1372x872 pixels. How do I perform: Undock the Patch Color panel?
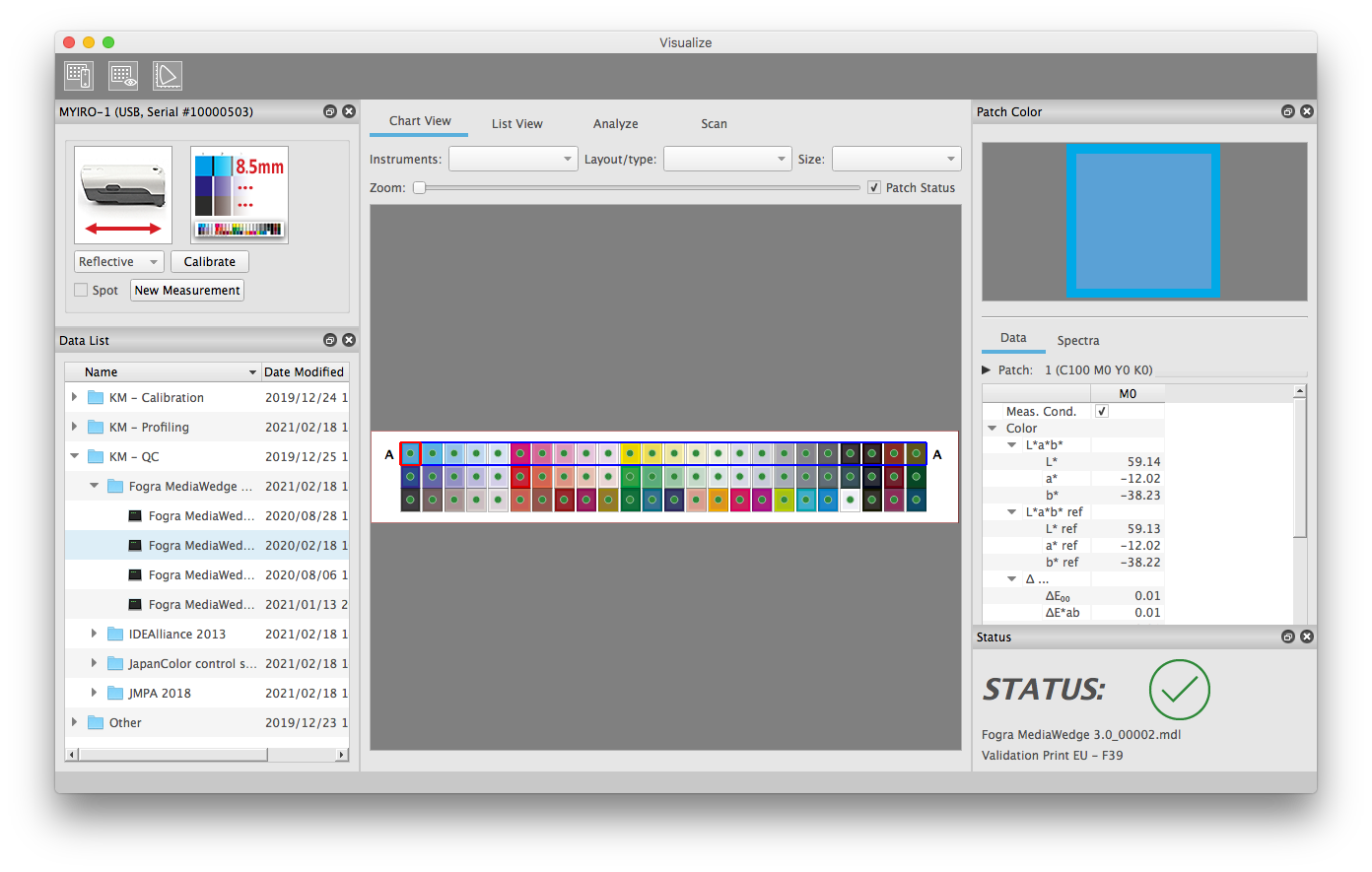(1287, 112)
